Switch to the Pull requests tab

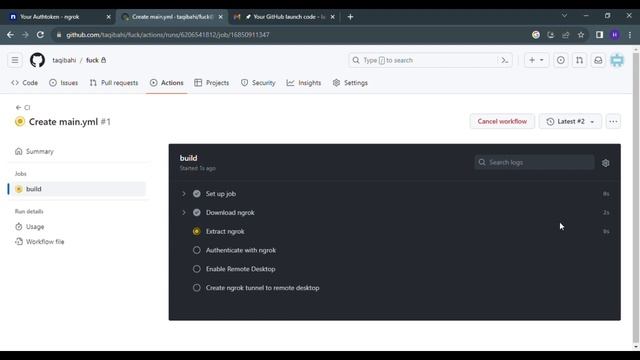pos(114,83)
